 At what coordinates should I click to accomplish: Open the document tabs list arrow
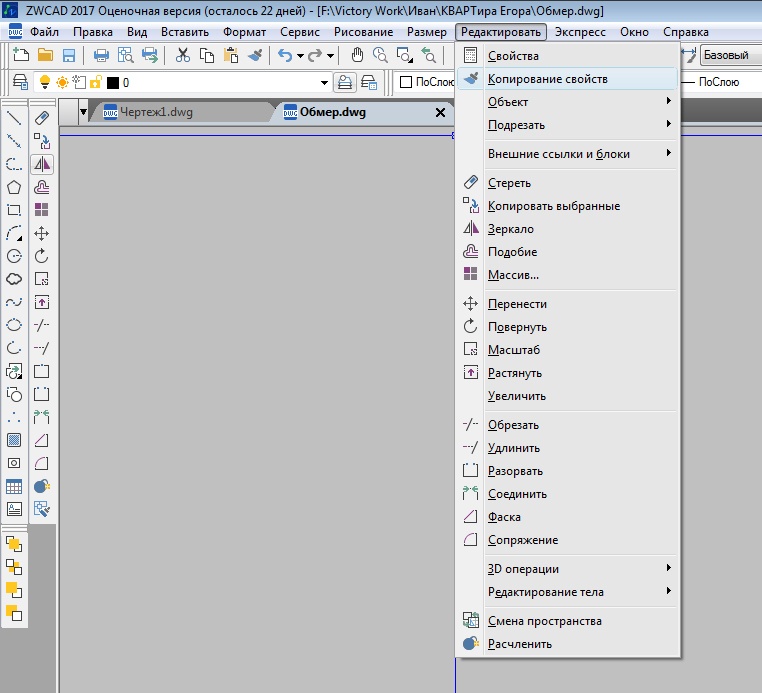click(x=83, y=112)
